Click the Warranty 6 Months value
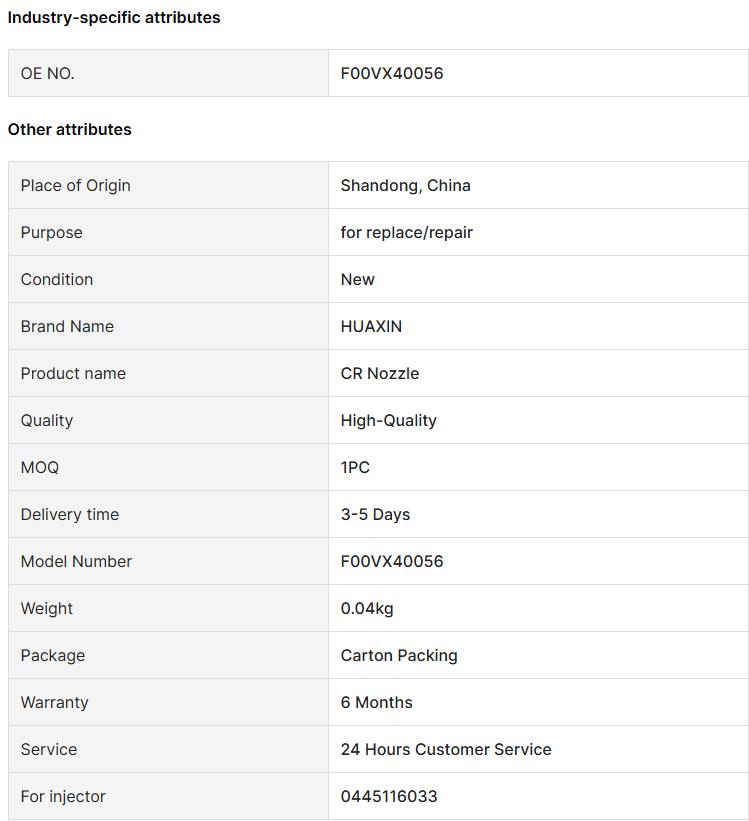 coord(376,702)
